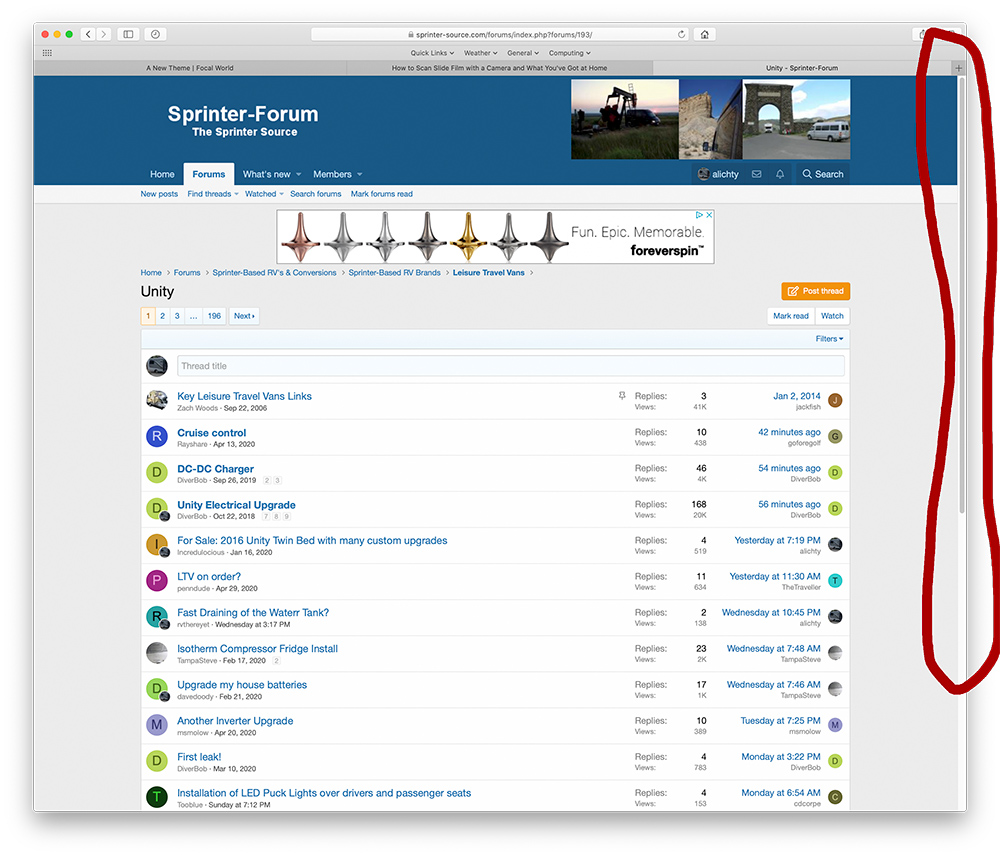
Task: Expand the Computing bookmarks menu
Action: point(570,53)
